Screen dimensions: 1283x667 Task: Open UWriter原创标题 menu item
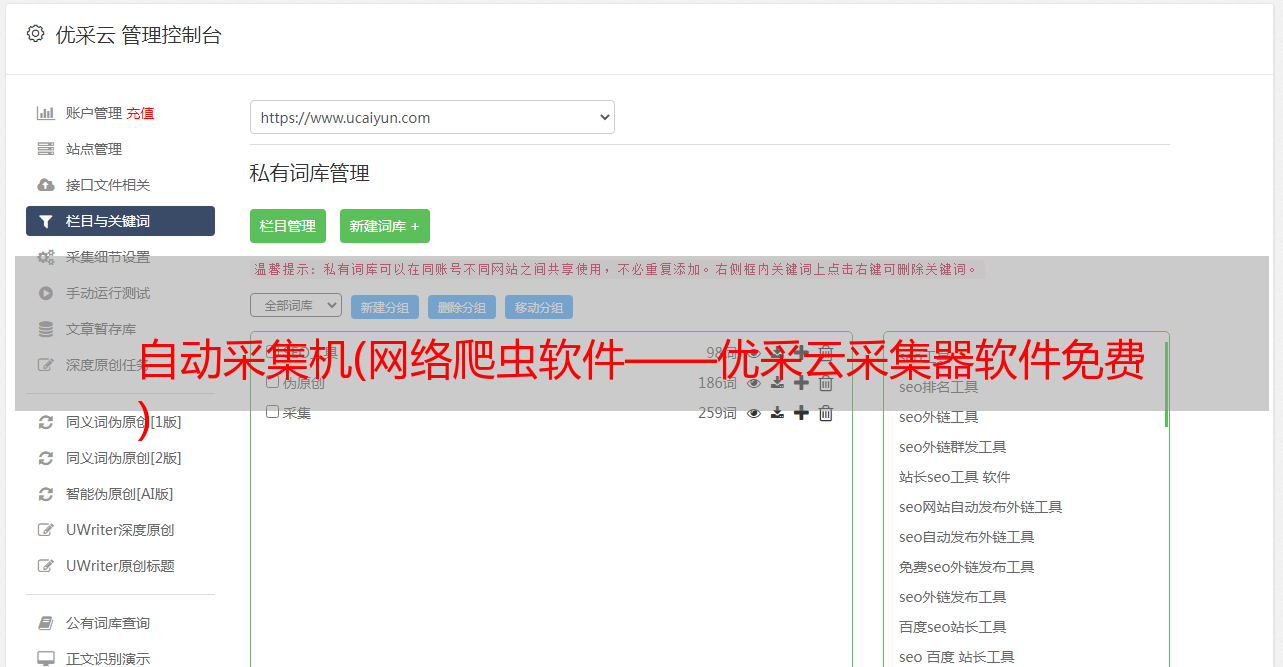tap(120, 566)
